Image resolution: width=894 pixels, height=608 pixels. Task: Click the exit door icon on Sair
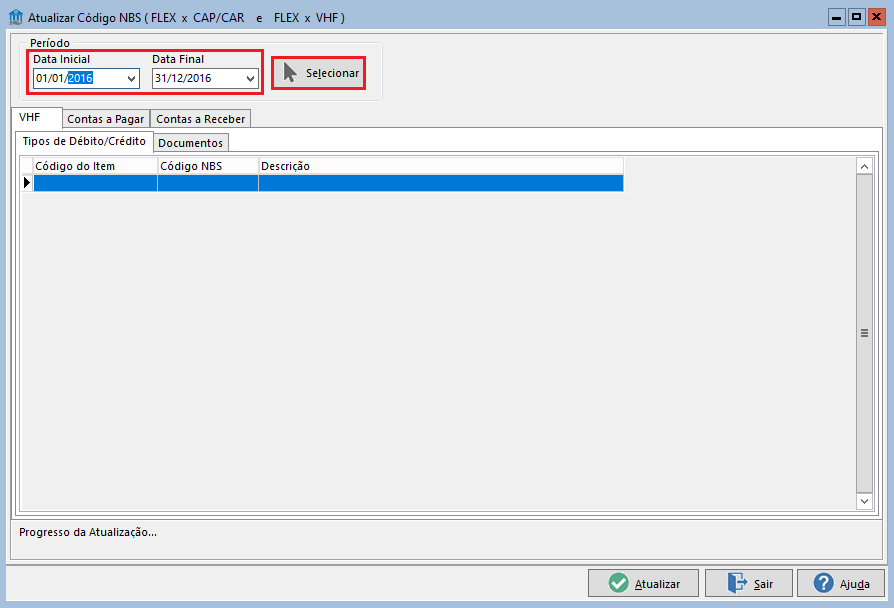point(737,583)
